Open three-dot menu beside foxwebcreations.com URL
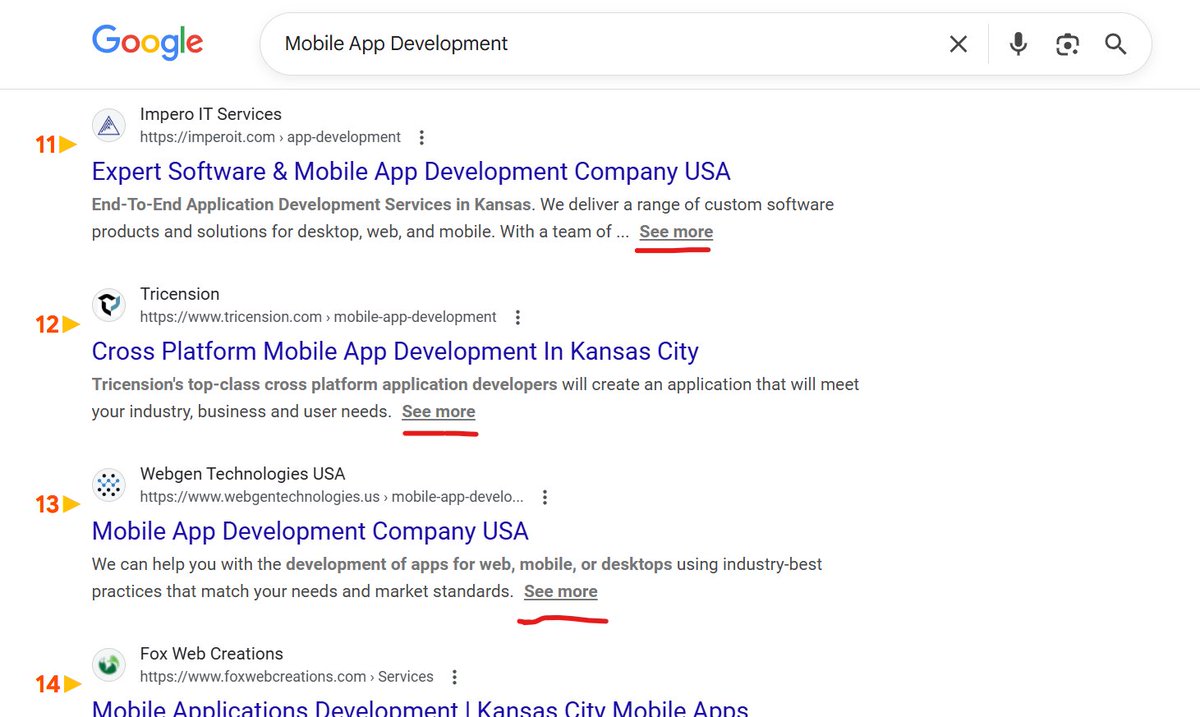Image resolution: width=1200 pixels, height=717 pixels. coord(455,677)
